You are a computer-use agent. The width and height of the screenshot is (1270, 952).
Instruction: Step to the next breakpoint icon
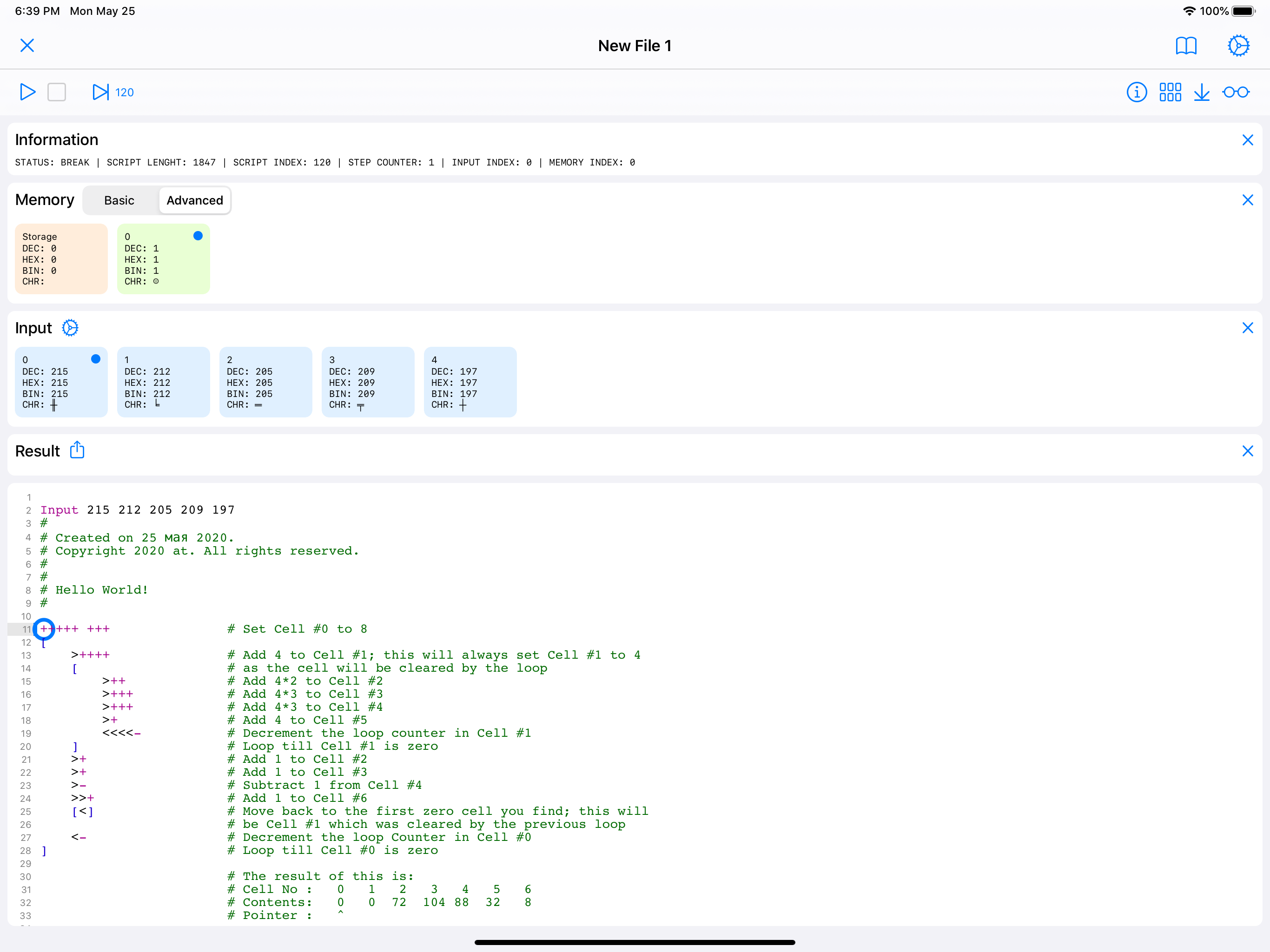coord(101,92)
